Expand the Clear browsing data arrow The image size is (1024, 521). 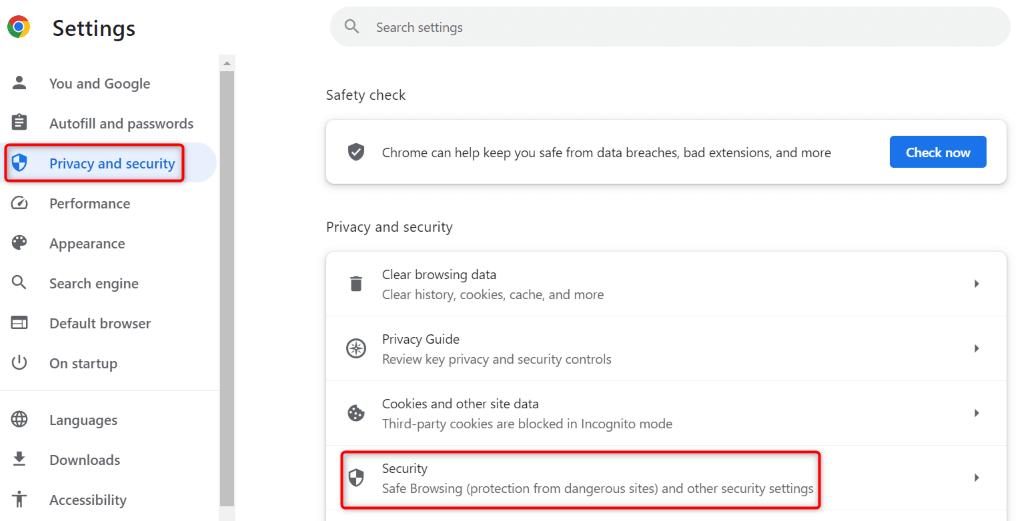pos(976,284)
